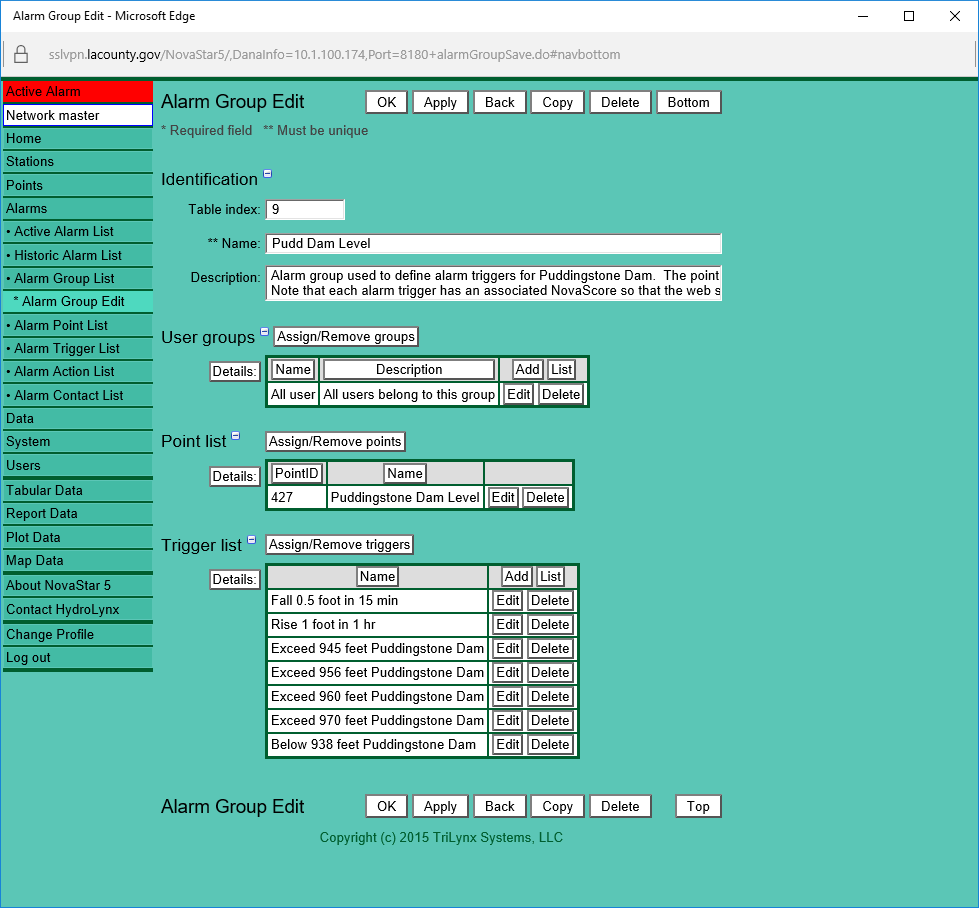The image size is (979, 908).
Task: Apply changes to the alarm group
Action: coord(440,101)
